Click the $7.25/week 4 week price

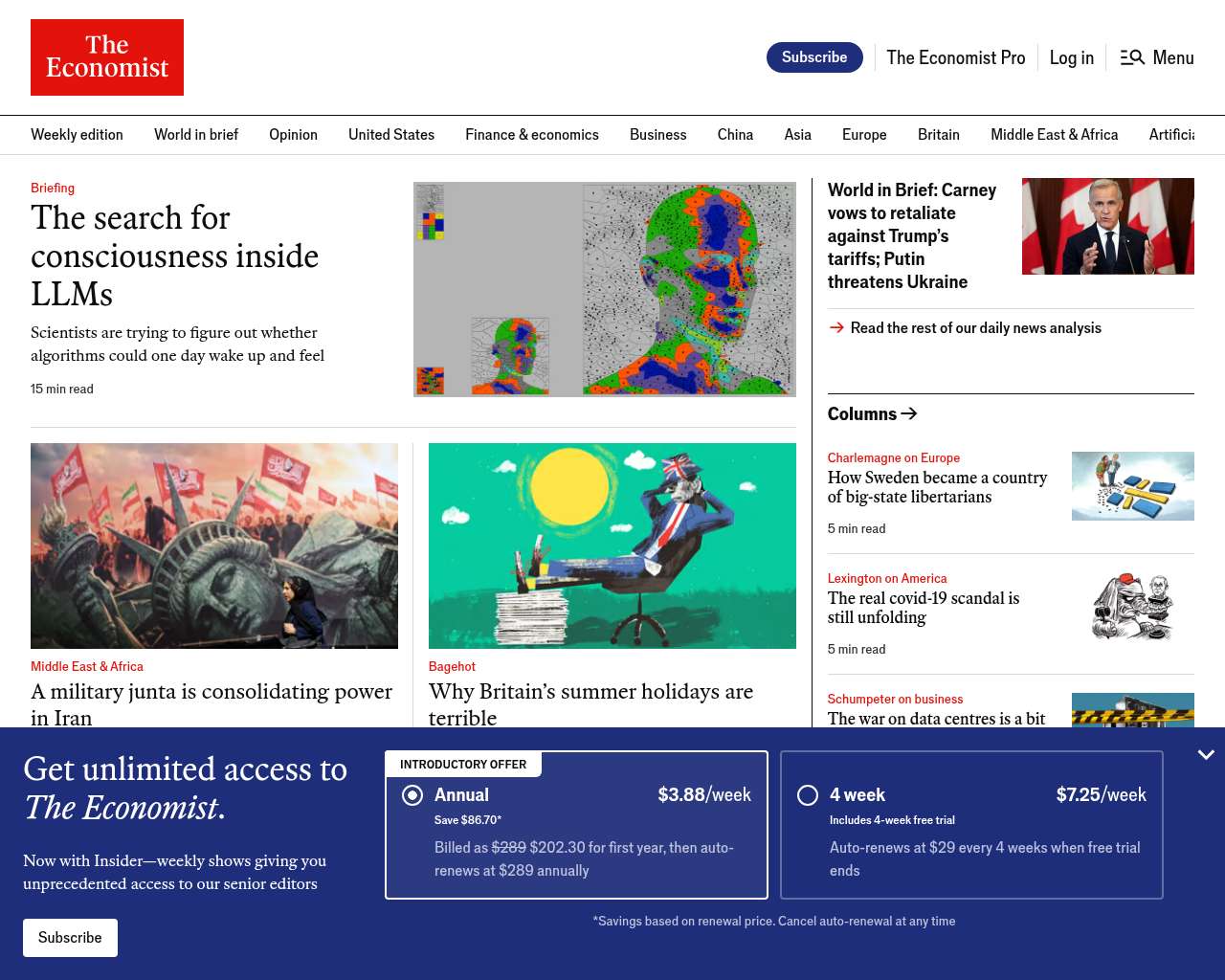tap(1102, 794)
